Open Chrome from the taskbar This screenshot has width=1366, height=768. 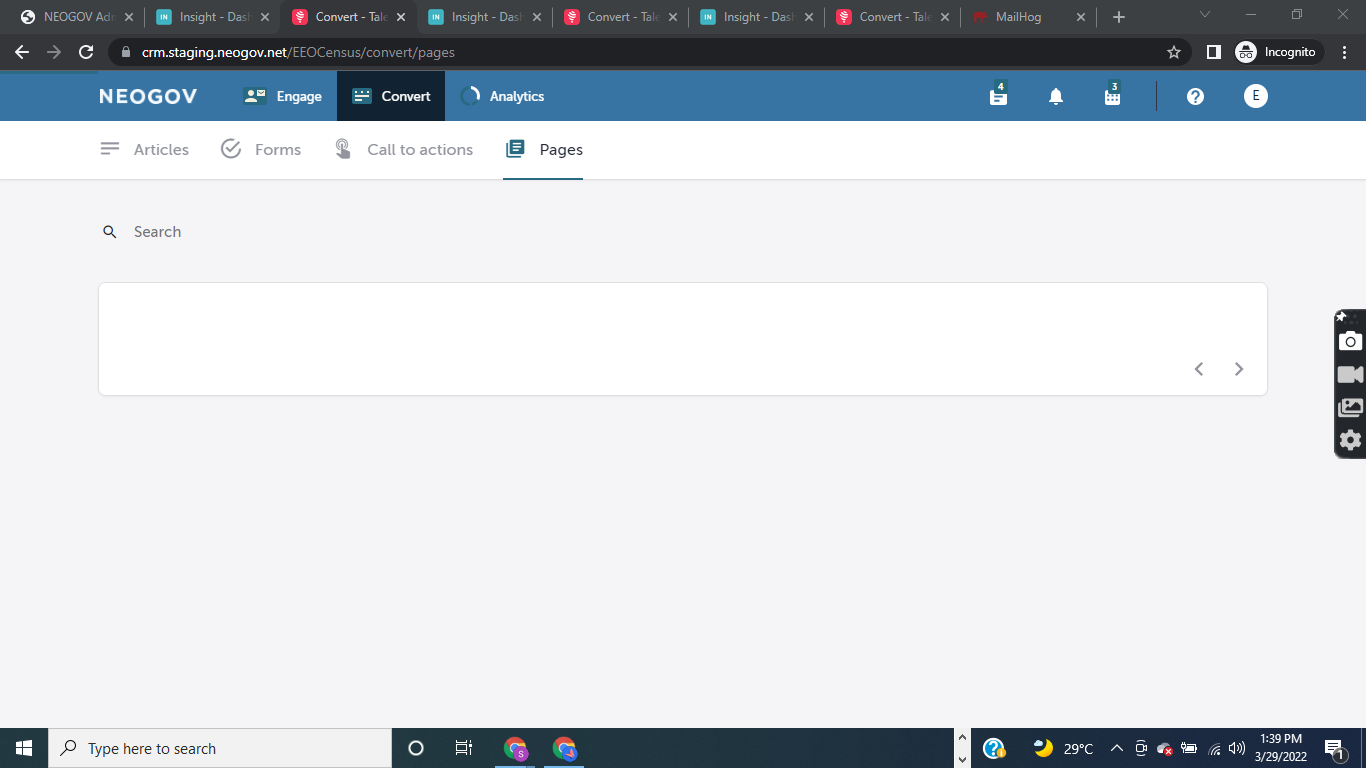pyautogui.click(x=564, y=748)
